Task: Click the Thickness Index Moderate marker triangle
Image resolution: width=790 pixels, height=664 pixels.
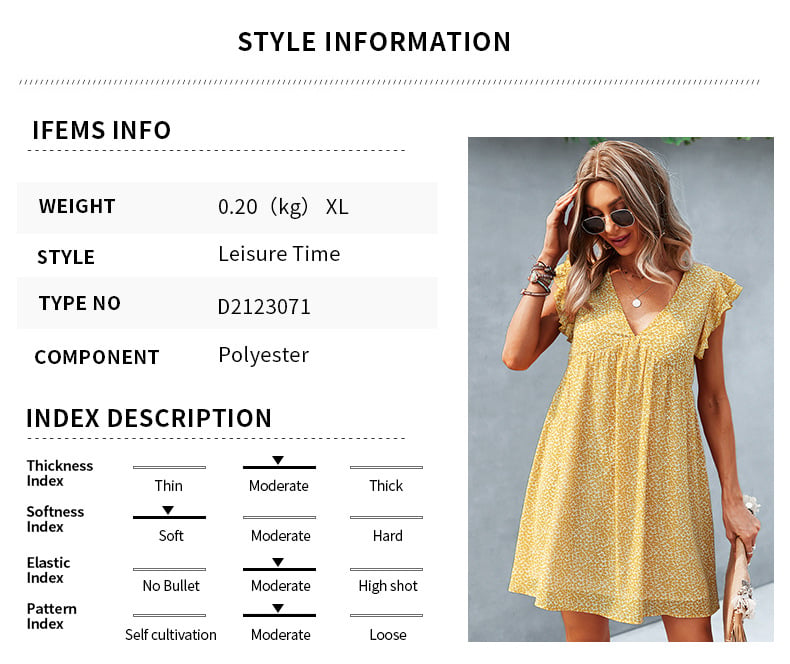Action: click(278, 460)
